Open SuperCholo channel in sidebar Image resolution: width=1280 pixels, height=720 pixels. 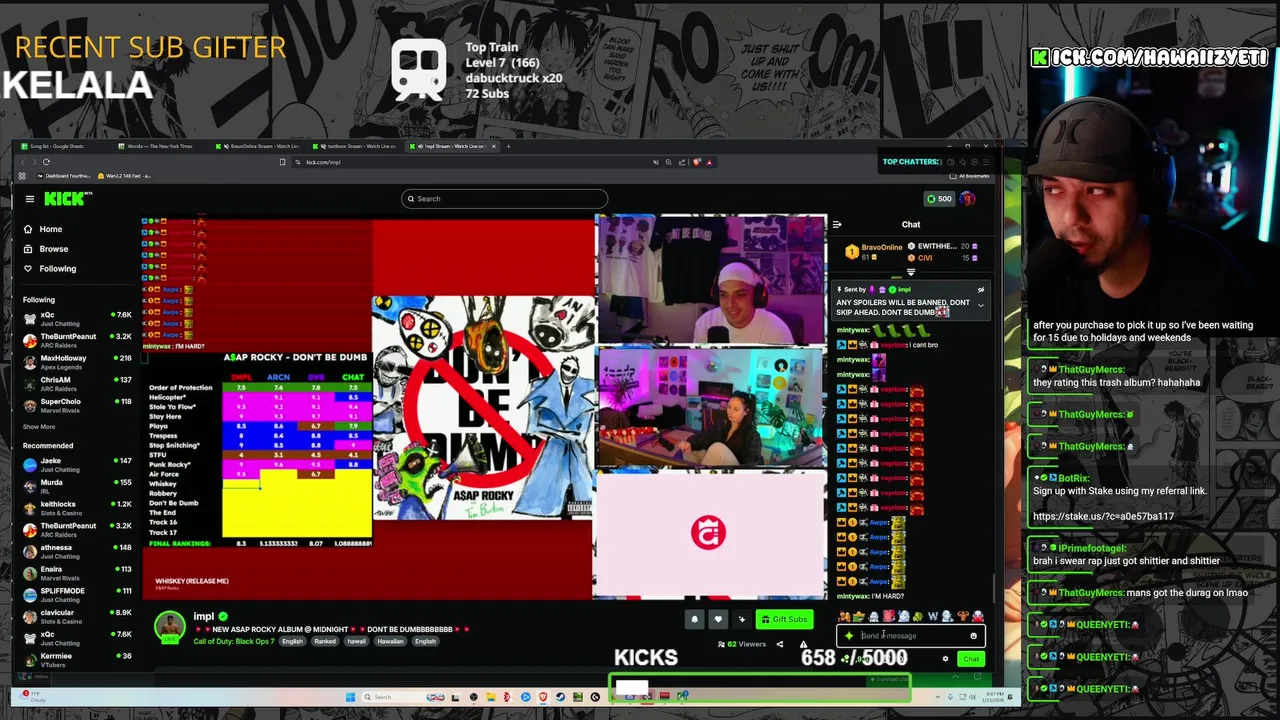[78, 405]
